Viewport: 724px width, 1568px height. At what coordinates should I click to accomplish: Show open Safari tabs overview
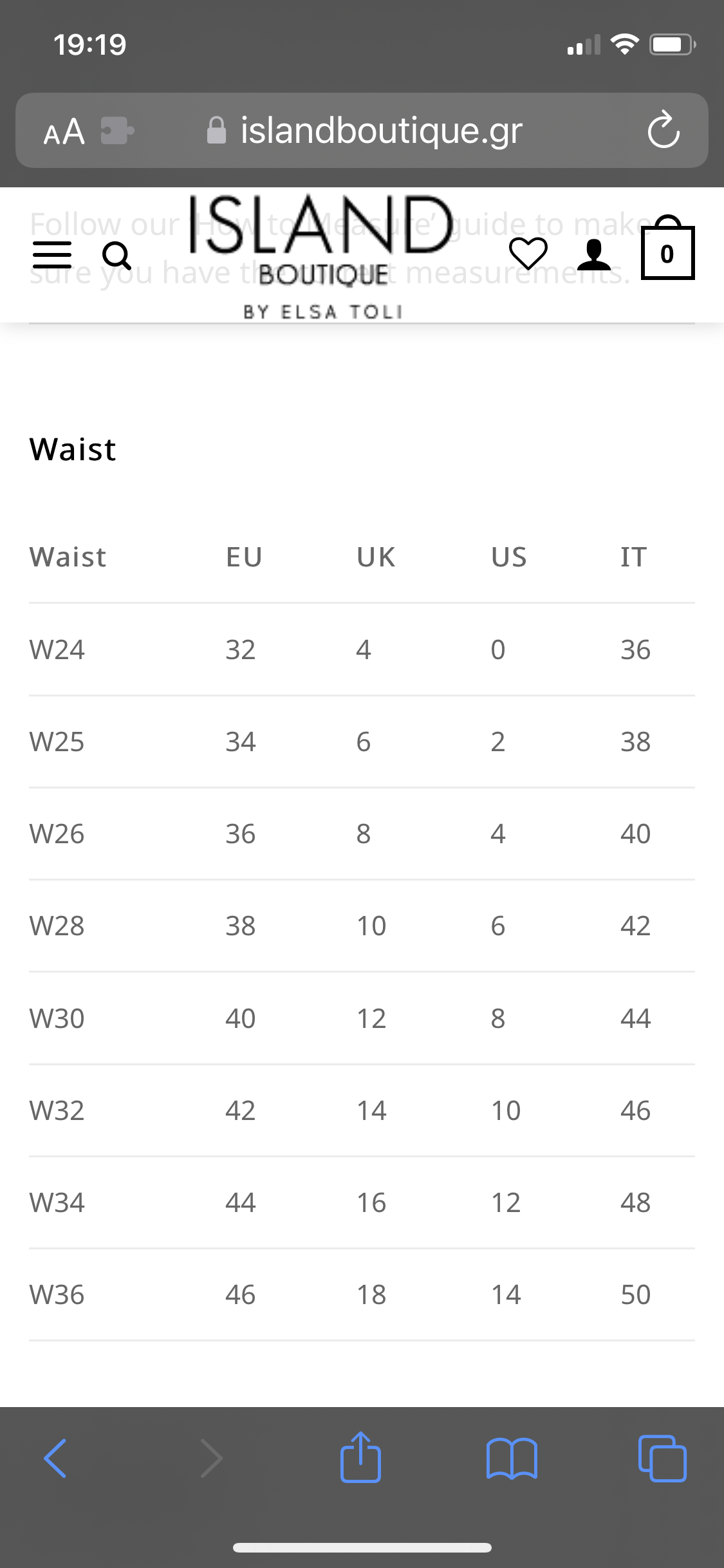point(662,1458)
